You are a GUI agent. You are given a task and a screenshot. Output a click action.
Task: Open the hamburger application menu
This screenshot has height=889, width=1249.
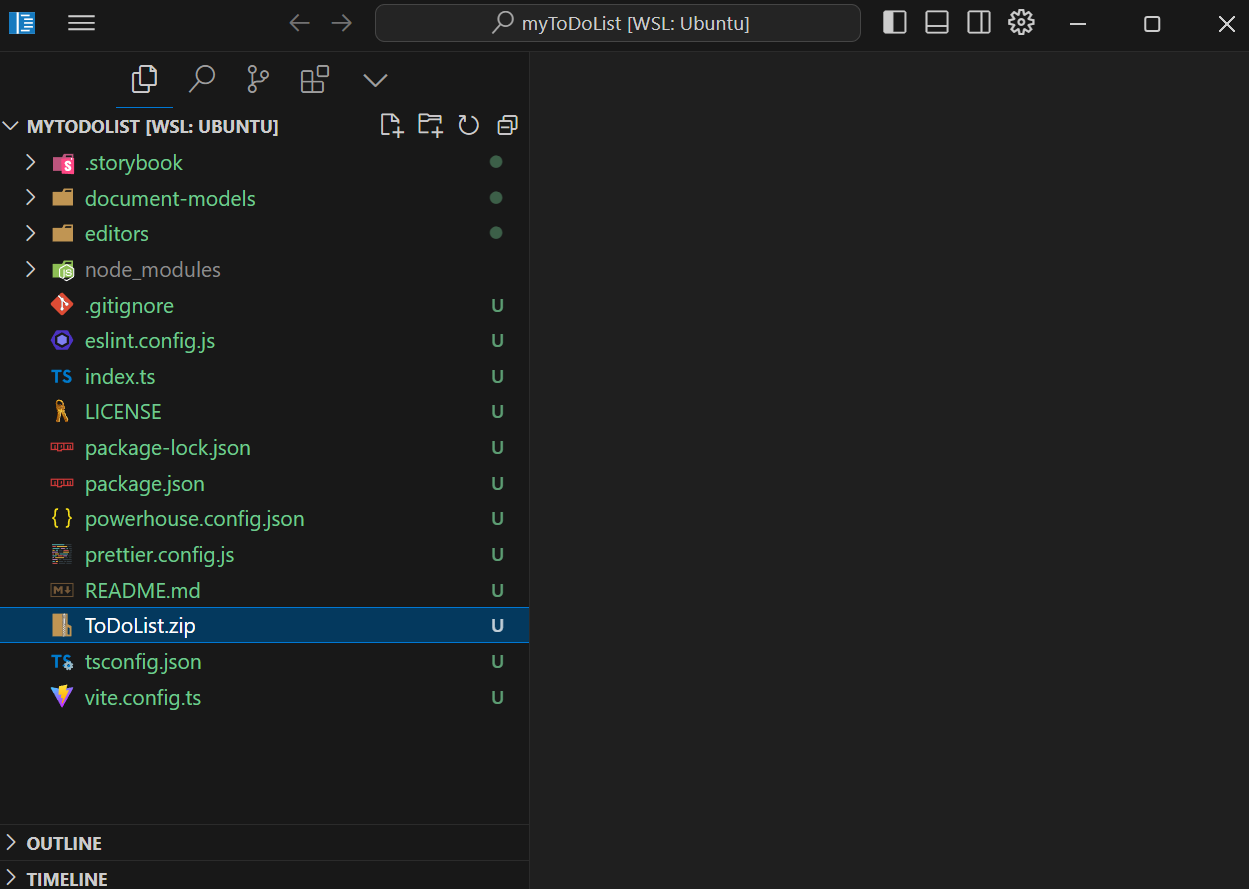click(x=81, y=23)
